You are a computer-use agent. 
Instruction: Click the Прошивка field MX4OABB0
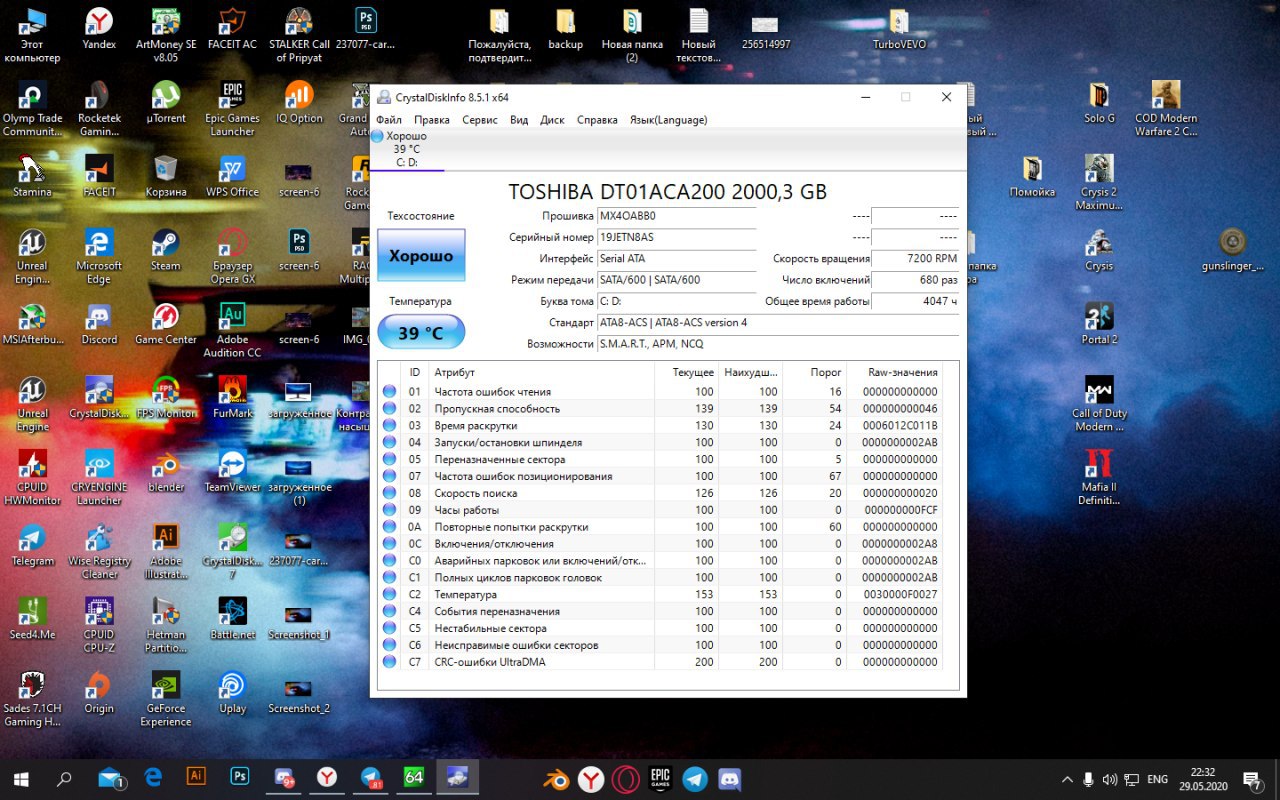pyautogui.click(x=676, y=215)
